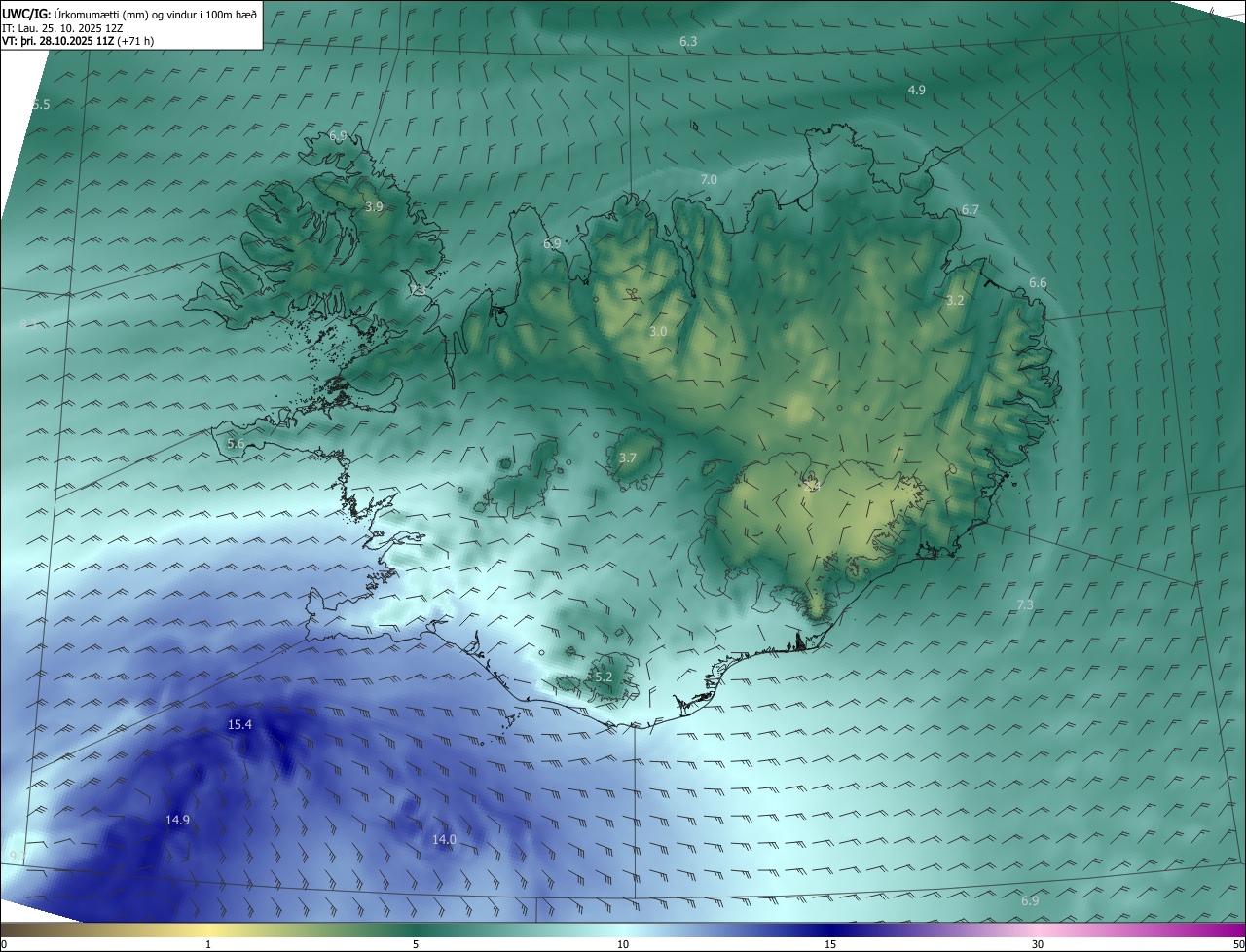This screenshot has height=952, width=1246.
Task: Click the faint 8.3 value label on the map
Action: coord(28,325)
